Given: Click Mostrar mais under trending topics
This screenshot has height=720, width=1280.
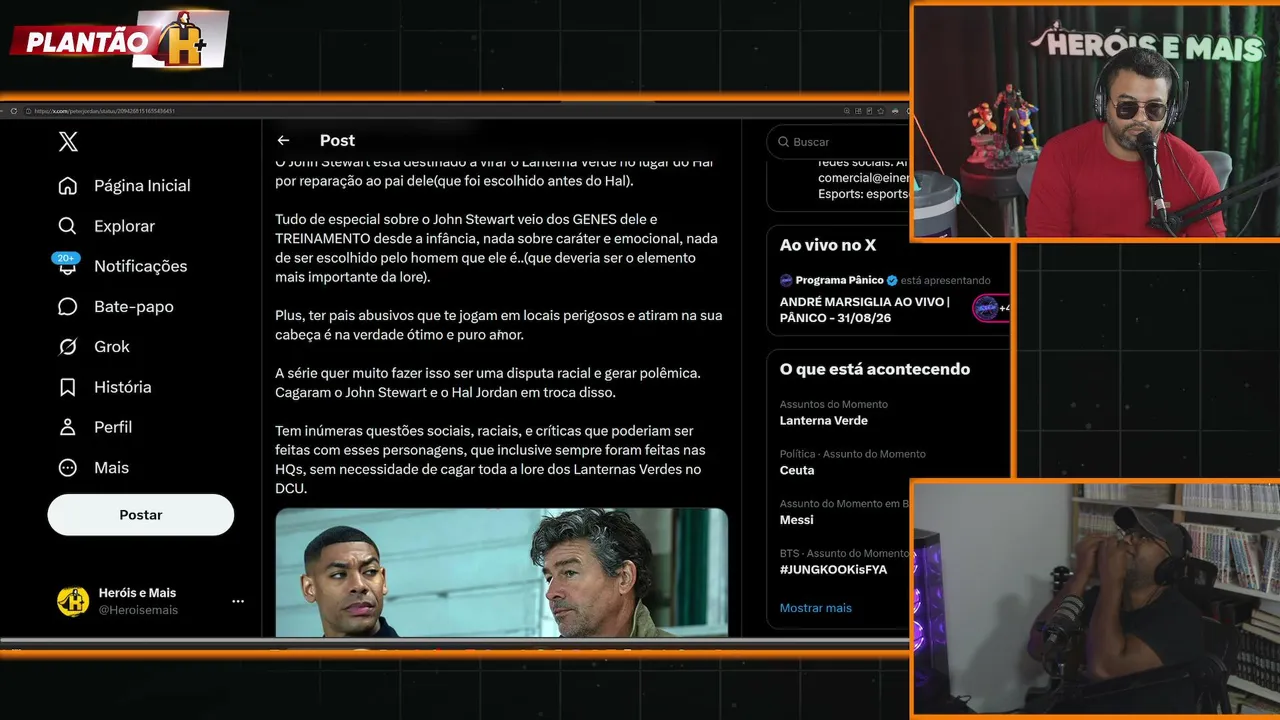Looking at the screenshot, I should (816, 608).
